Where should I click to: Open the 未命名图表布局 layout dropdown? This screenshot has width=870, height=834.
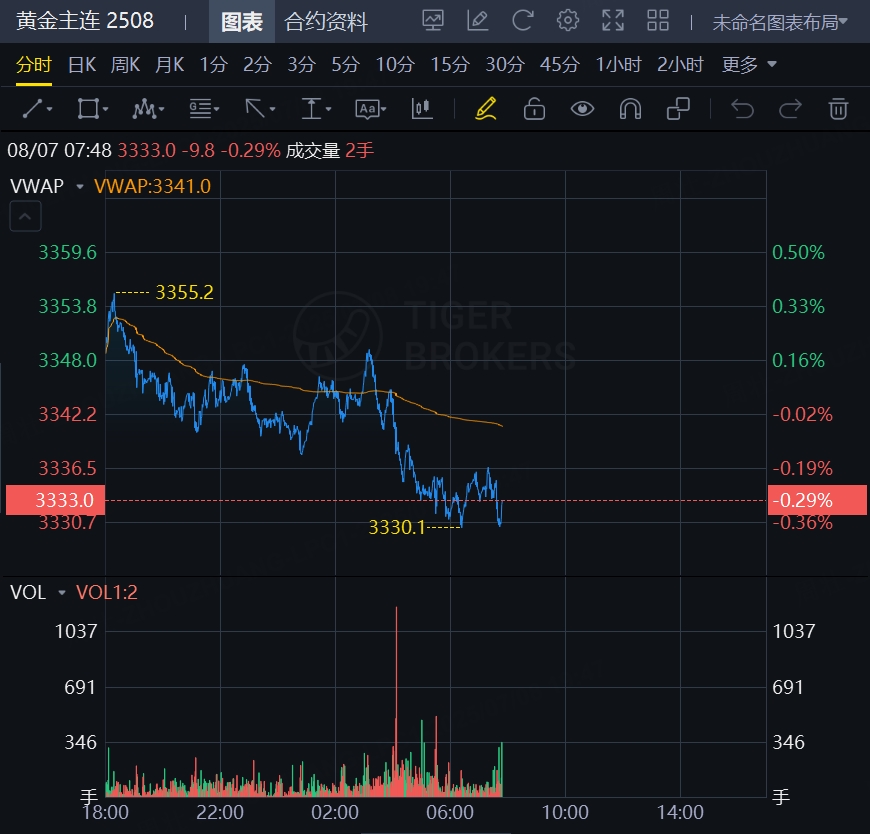pos(779,22)
